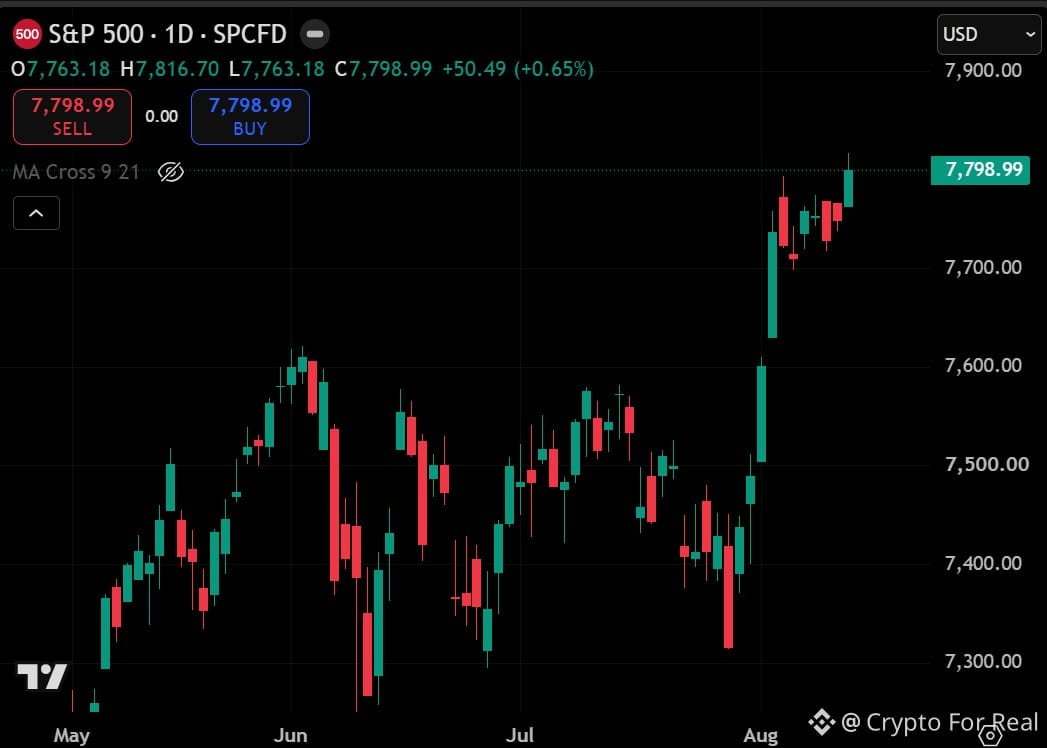This screenshot has width=1047, height=748.
Task: Collapse the indicator legend with the chevron
Action: click(x=37, y=213)
